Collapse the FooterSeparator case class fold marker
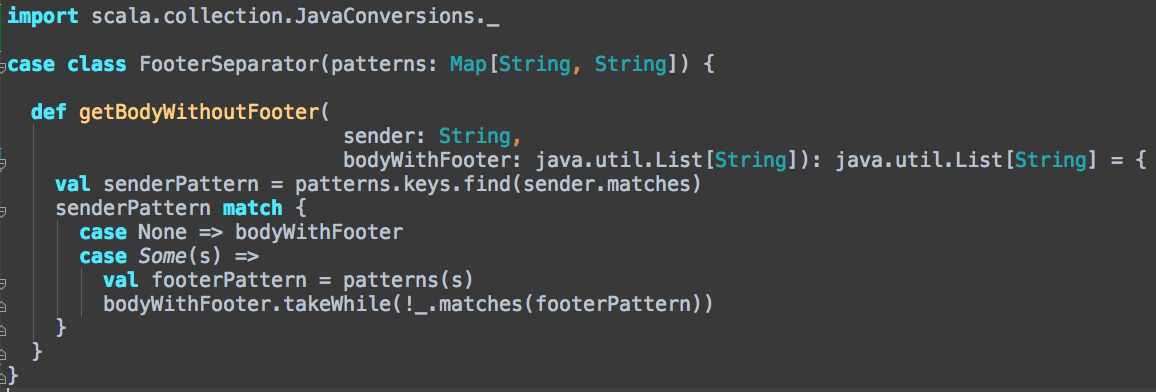The width and height of the screenshot is (1156, 392). pyautogui.click(x=4, y=67)
